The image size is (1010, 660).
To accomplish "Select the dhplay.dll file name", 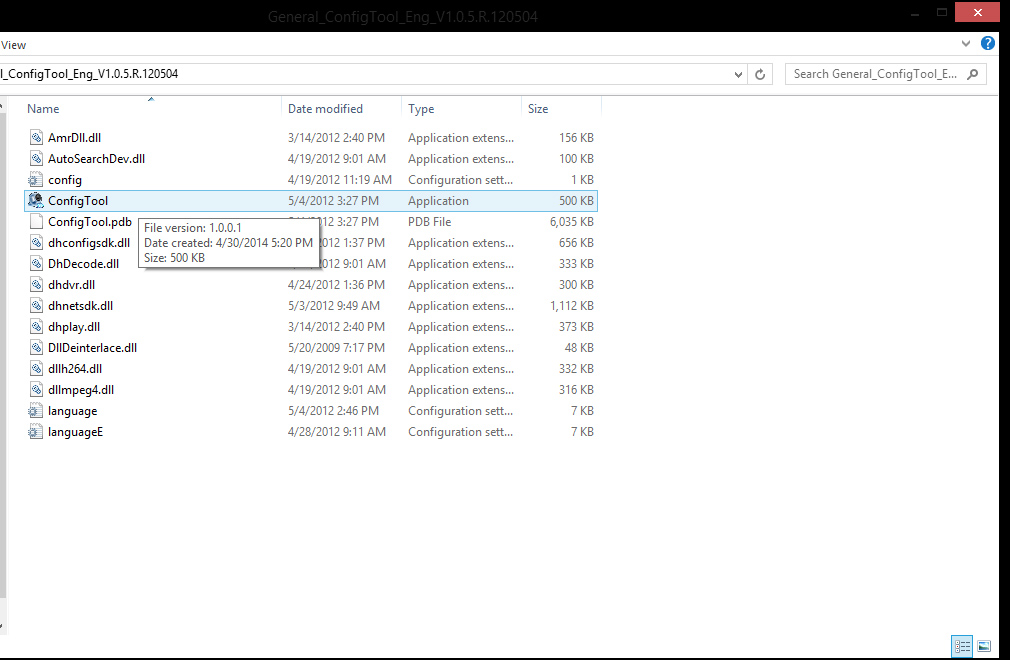I will click(x=74, y=326).
